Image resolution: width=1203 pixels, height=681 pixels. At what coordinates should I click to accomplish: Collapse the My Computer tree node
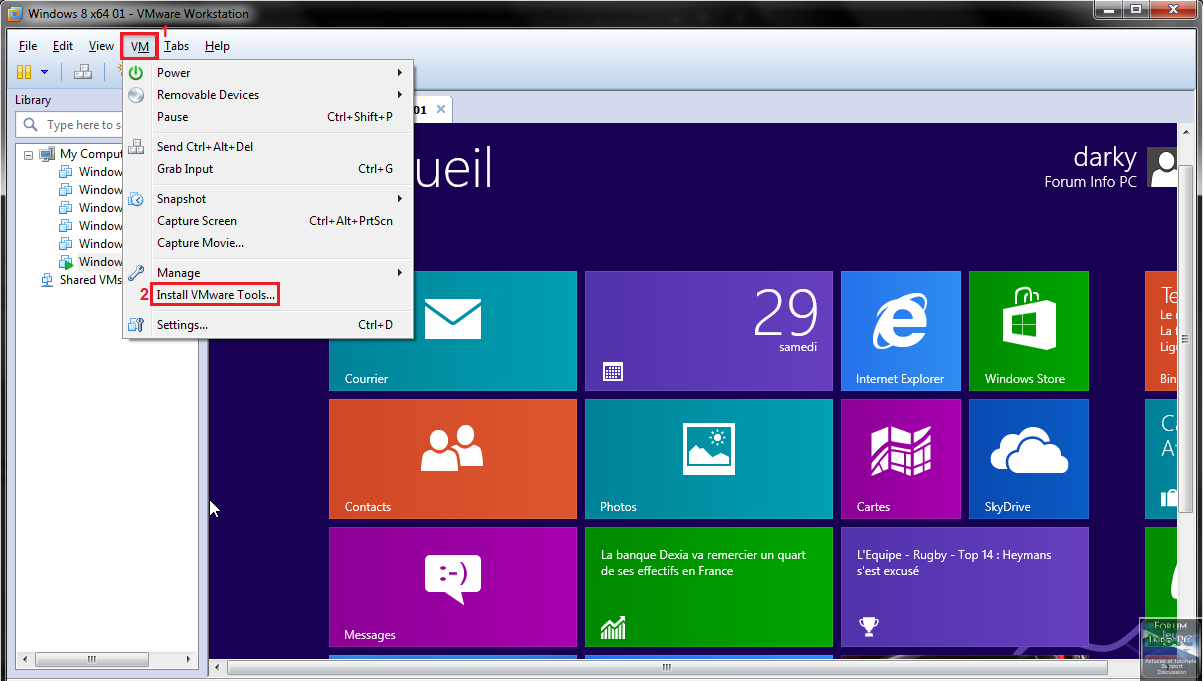28,155
